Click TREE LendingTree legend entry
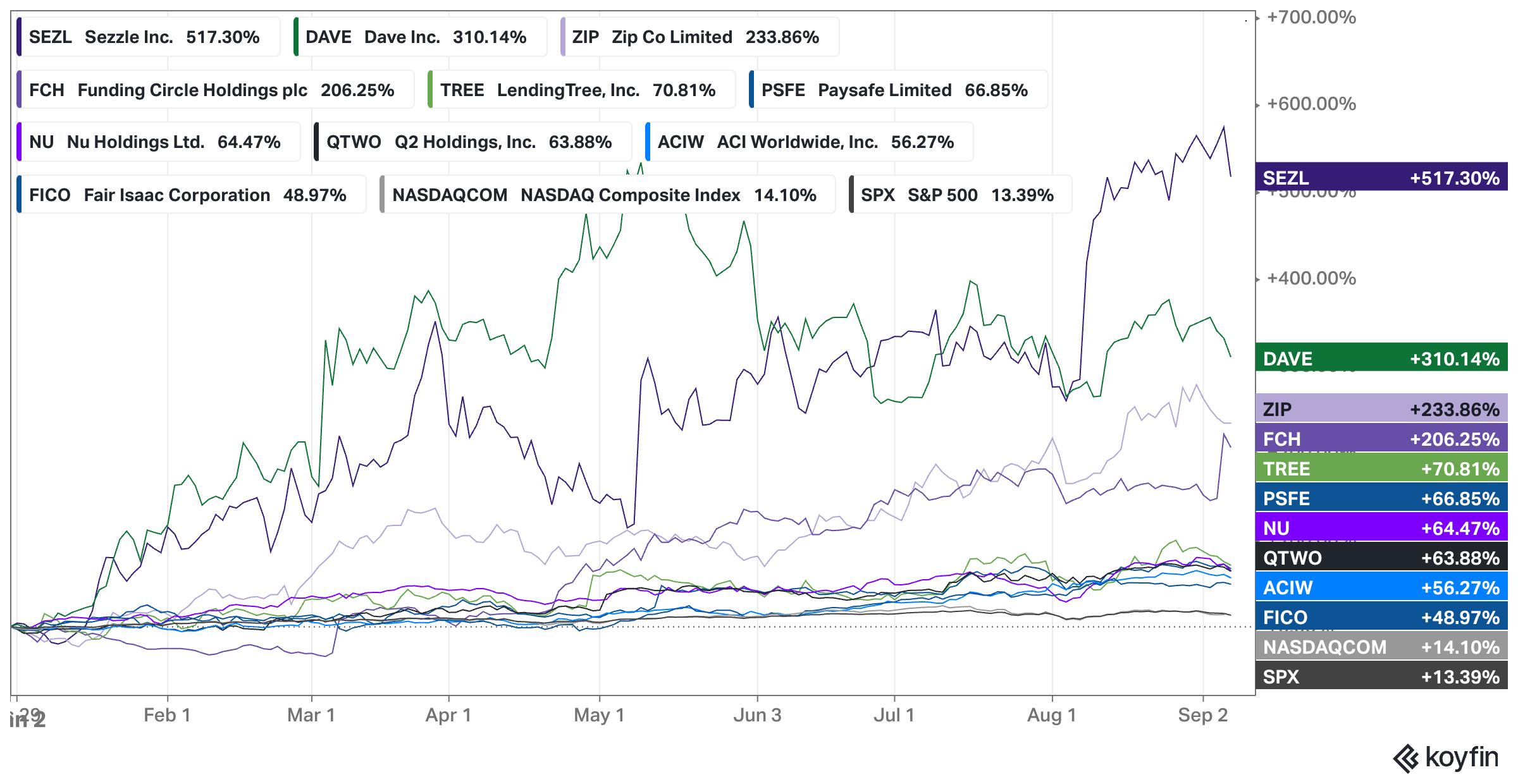 point(581,90)
